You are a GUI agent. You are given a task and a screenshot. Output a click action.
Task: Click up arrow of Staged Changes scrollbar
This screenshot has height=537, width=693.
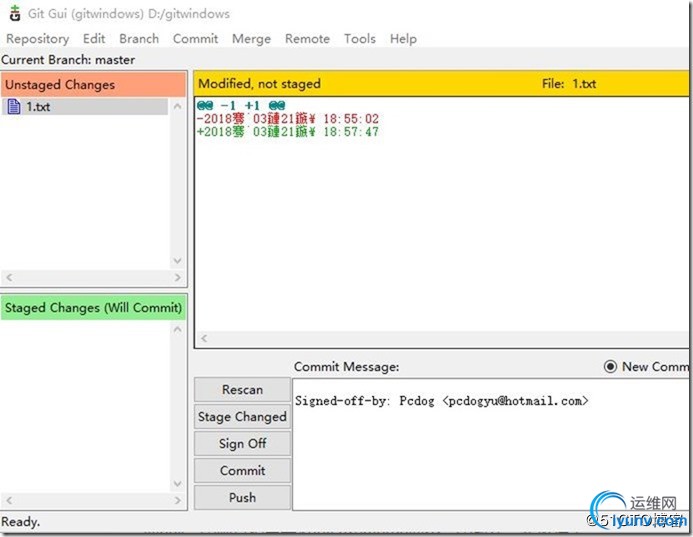point(177,329)
